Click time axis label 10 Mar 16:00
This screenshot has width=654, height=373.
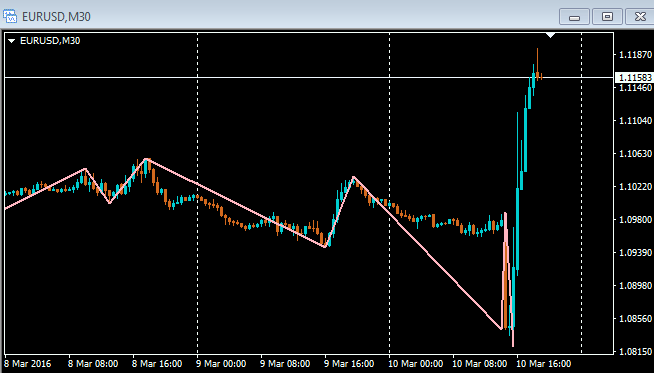(x=544, y=364)
